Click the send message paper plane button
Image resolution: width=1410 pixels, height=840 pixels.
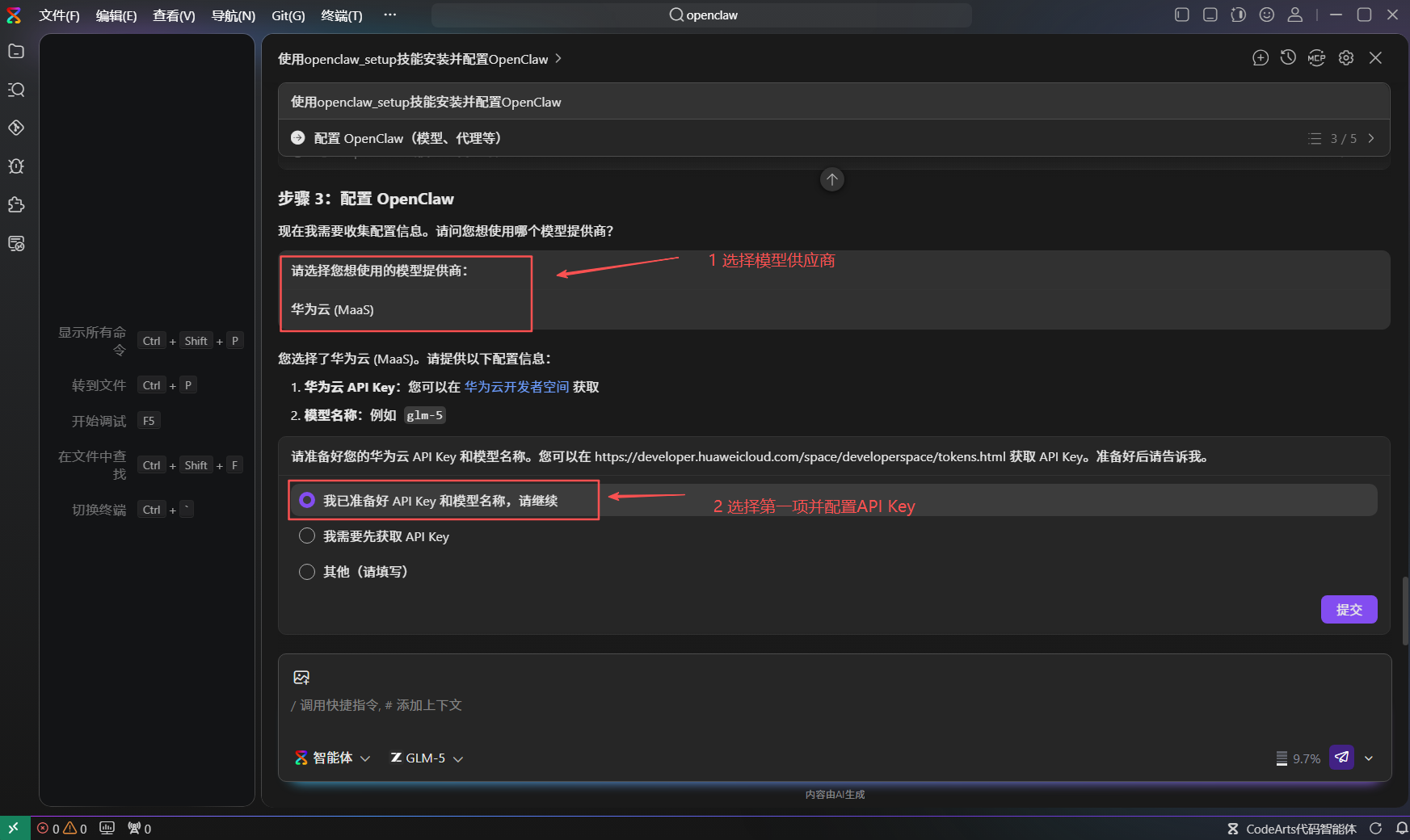point(1342,758)
